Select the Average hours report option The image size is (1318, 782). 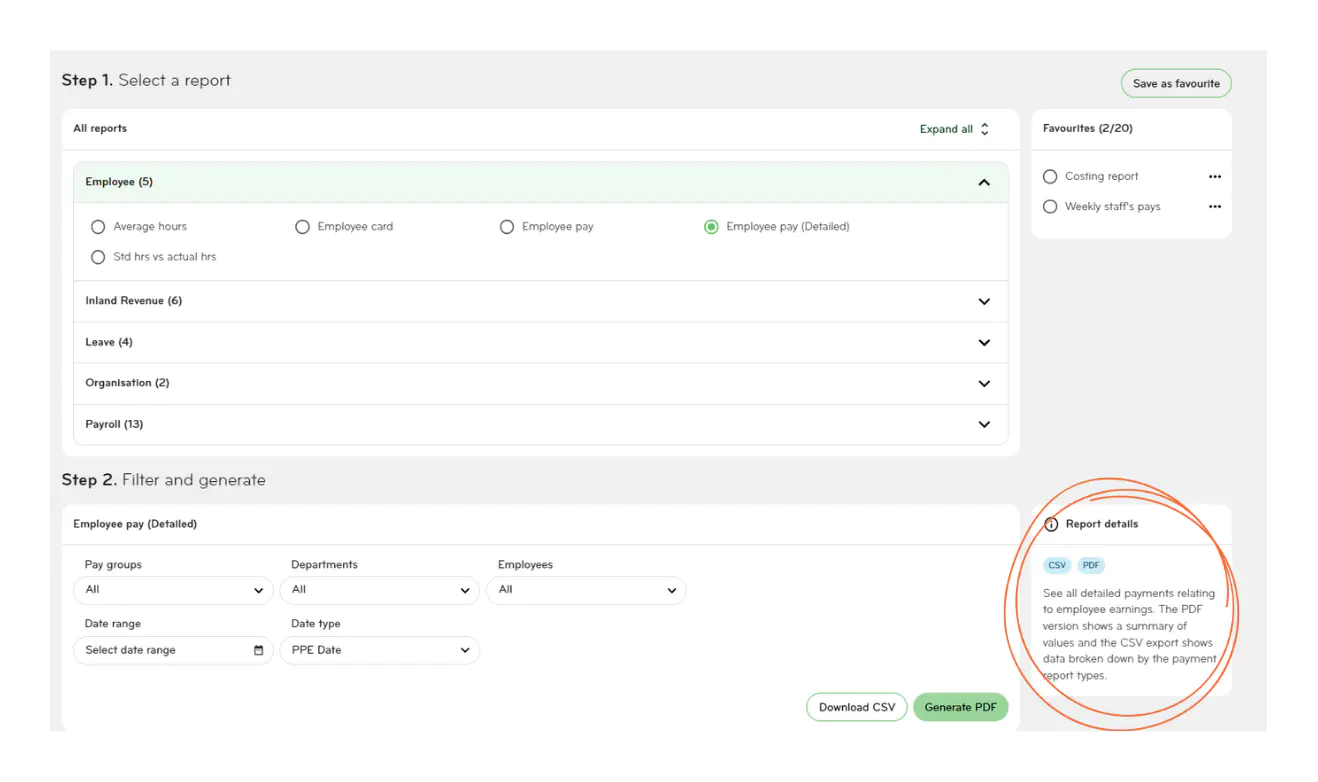98,226
